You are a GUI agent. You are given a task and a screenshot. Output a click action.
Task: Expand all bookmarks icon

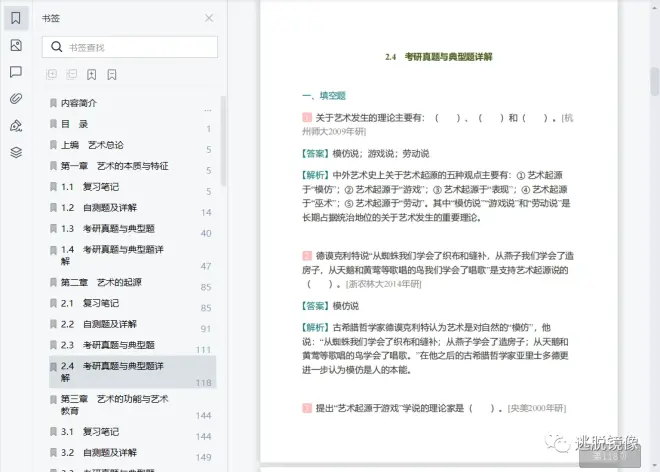click(52, 74)
